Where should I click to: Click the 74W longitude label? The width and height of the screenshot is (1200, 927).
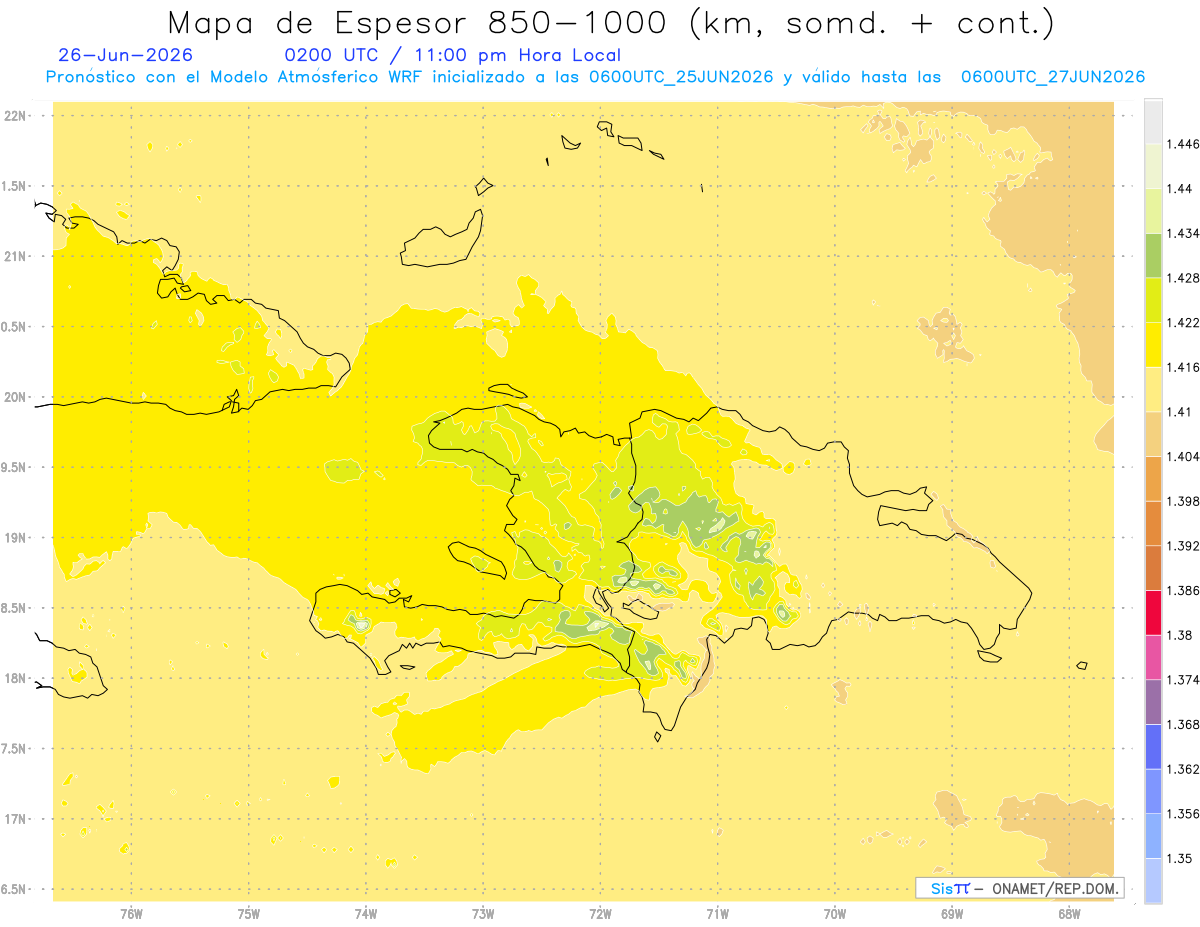[366, 914]
